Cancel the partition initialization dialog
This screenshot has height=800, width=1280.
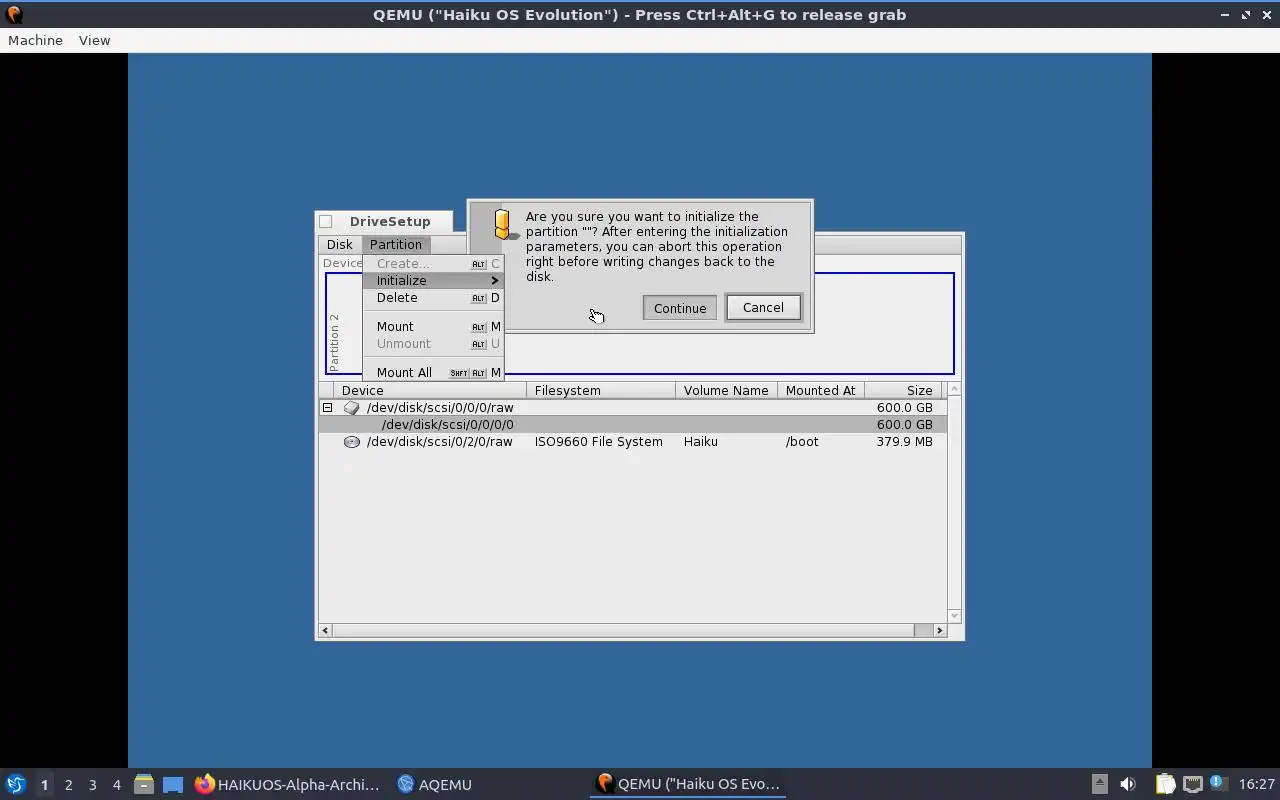(763, 307)
